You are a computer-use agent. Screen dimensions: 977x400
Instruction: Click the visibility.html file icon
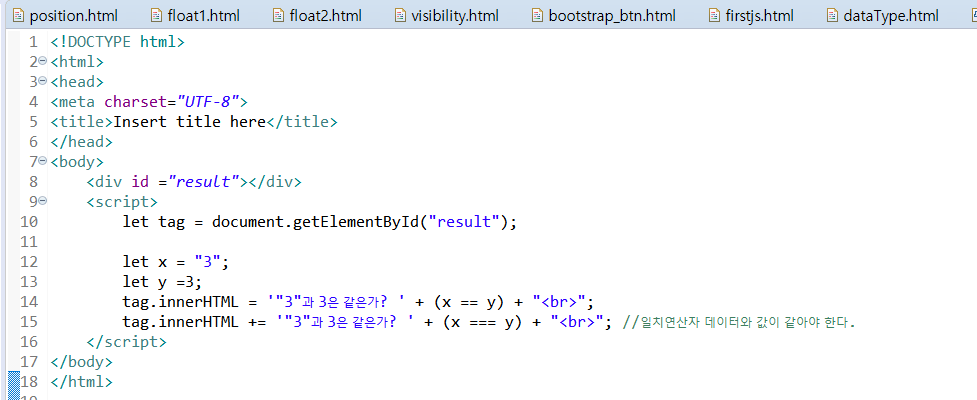tap(400, 16)
